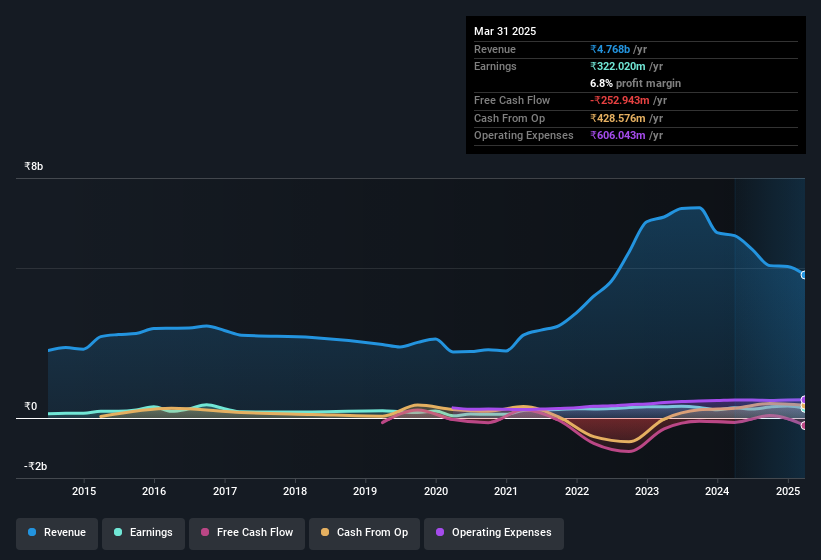Click the -₹2b y-axis label
The image size is (821, 560).
pos(36,466)
